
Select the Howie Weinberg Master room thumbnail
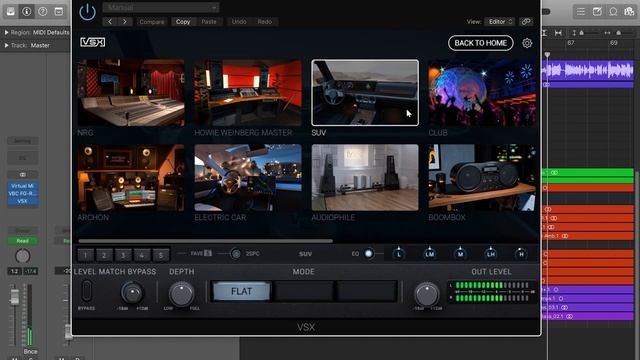248,93
